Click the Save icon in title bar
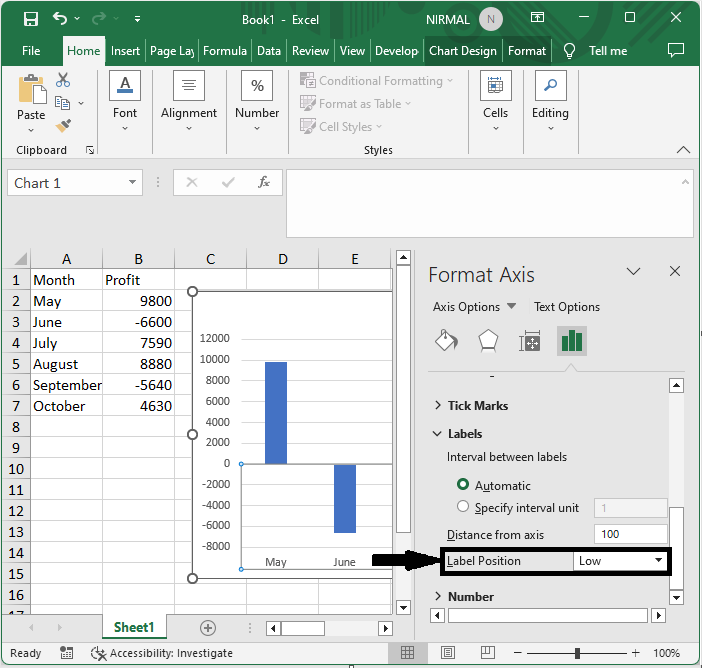This screenshot has width=702, height=668. [30, 19]
